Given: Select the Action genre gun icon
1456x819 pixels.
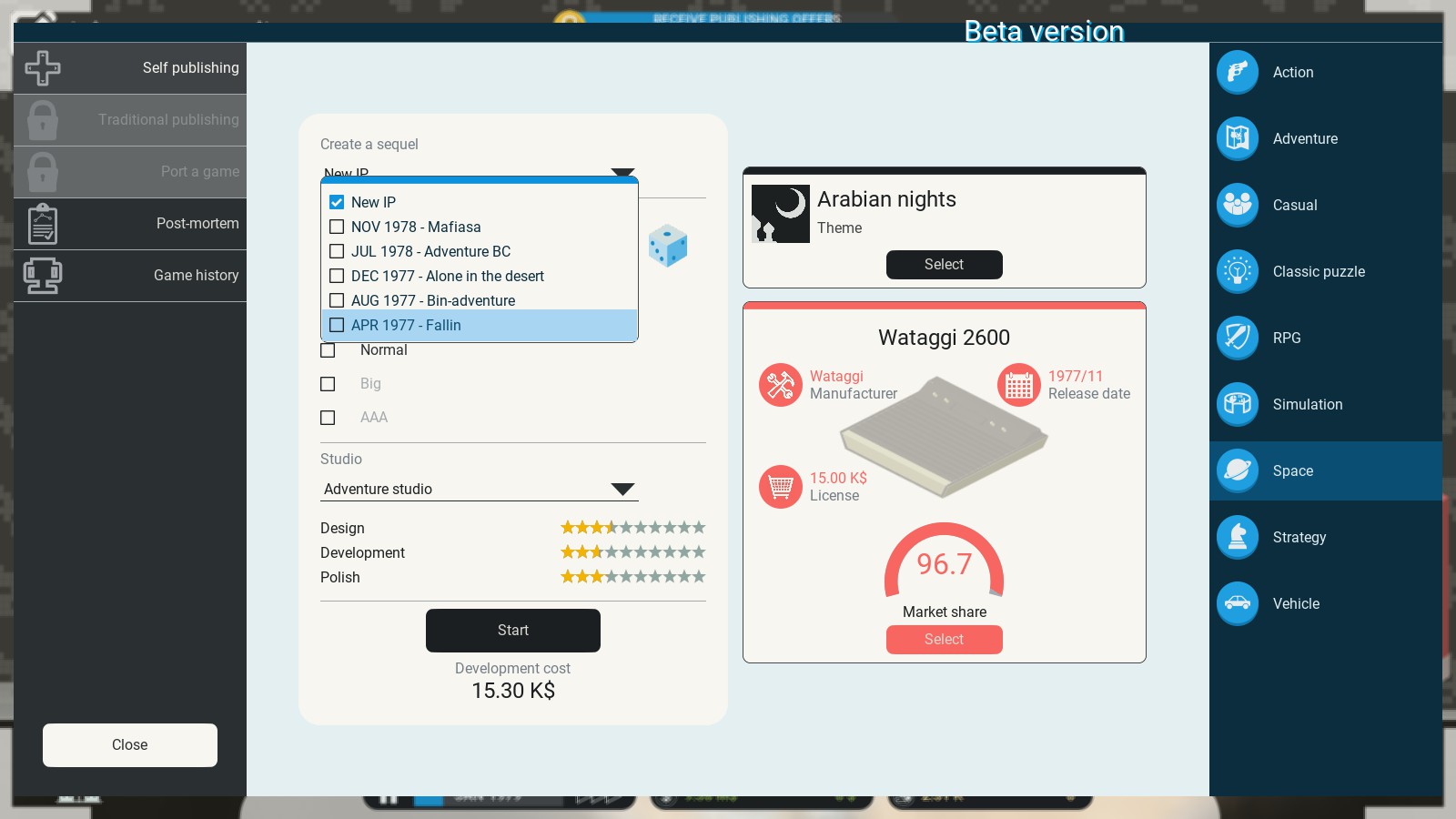Looking at the screenshot, I should pos(1238,73).
